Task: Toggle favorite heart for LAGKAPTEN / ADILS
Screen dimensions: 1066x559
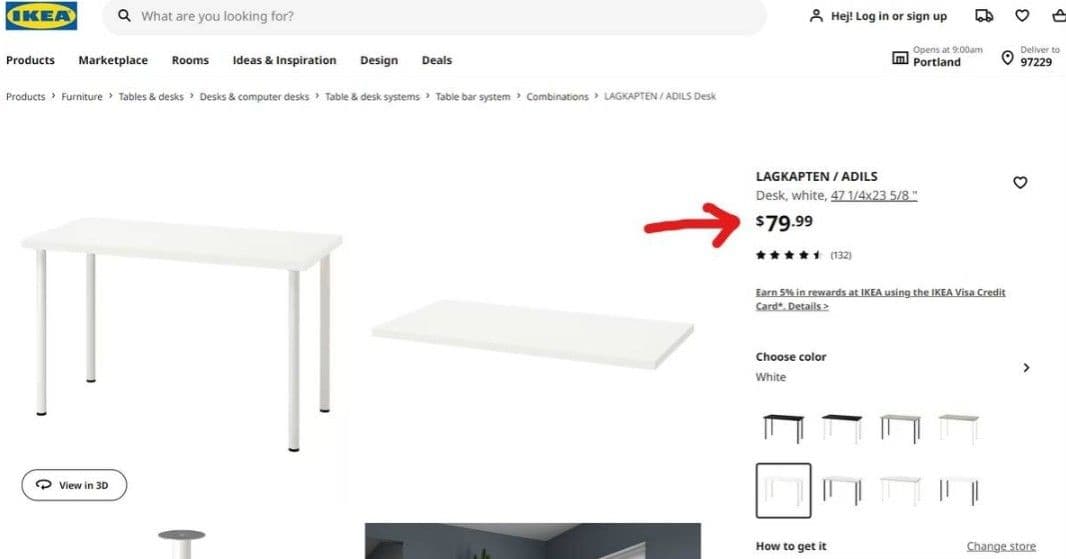Action: [1020, 182]
